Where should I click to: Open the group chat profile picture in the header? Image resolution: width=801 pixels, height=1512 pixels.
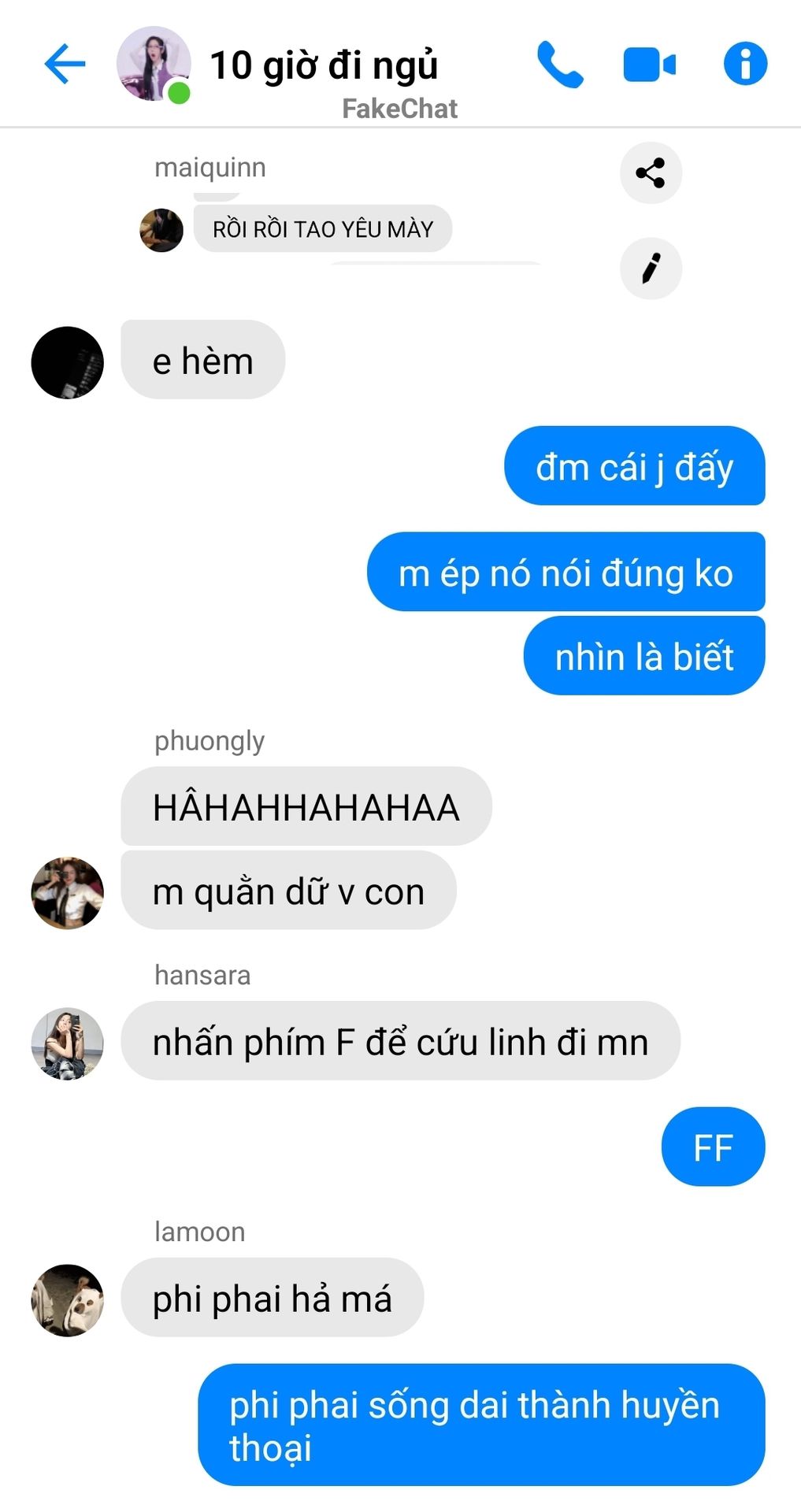coord(154,64)
